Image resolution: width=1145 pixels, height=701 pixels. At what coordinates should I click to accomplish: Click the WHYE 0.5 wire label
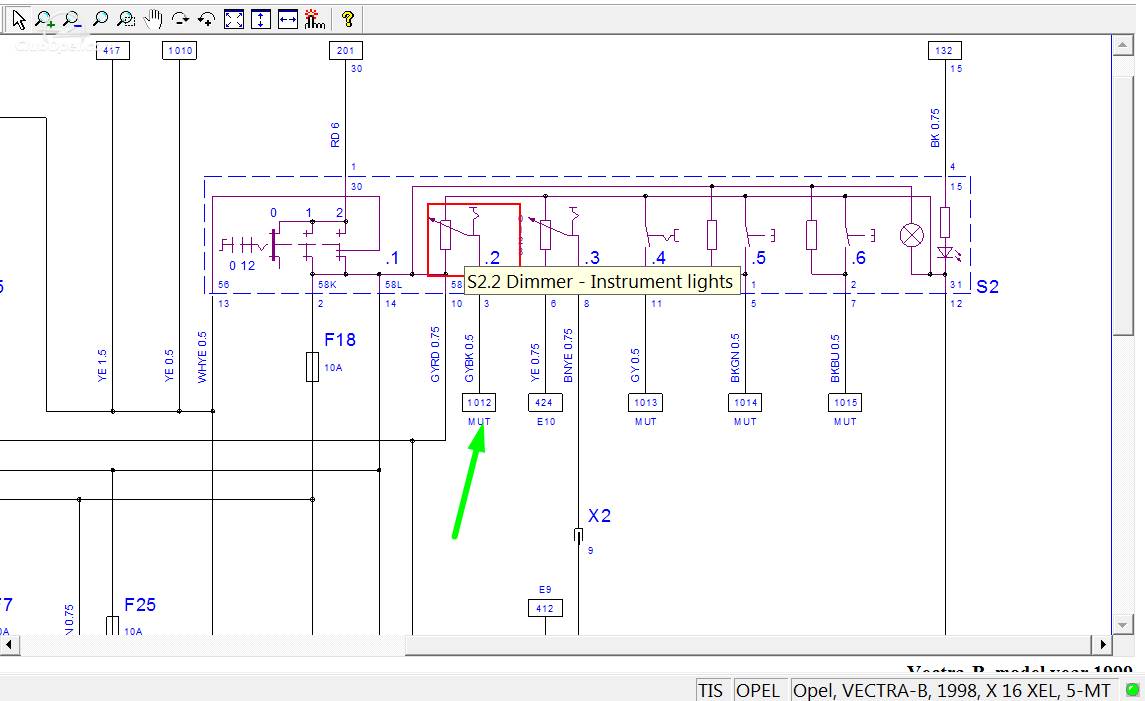(x=202, y=357)
